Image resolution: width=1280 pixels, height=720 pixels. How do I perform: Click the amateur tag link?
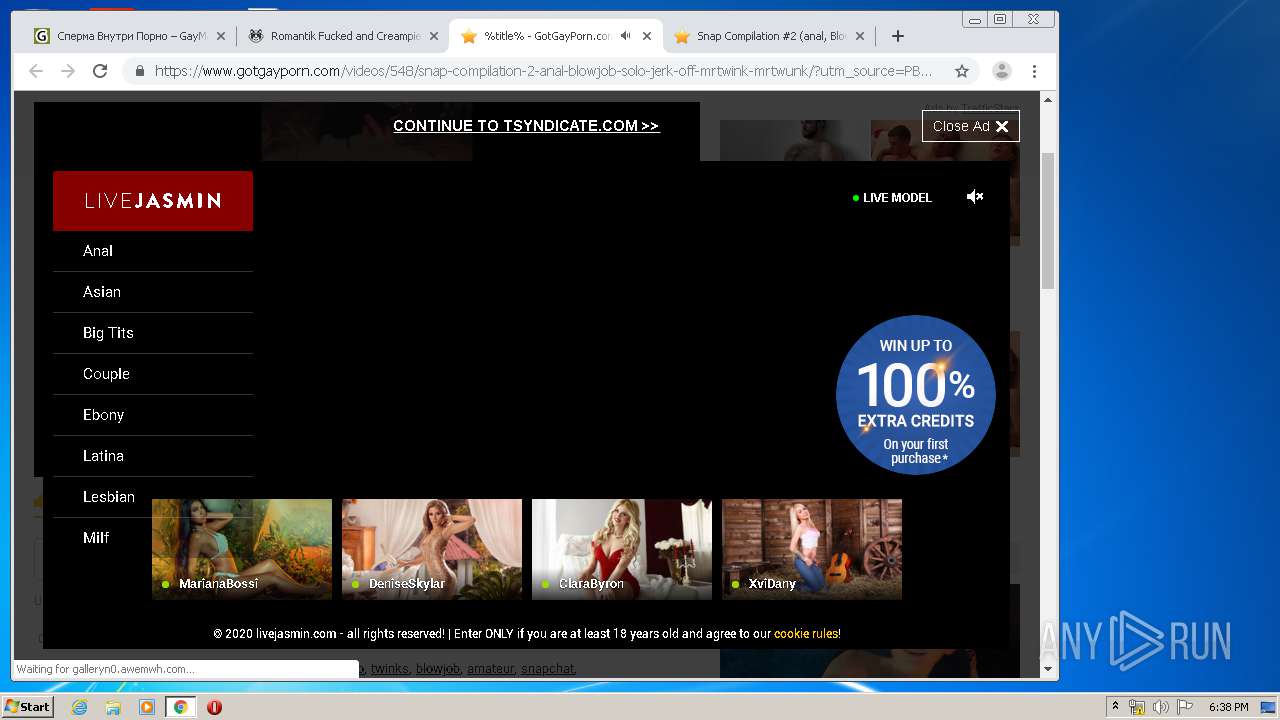(x=490, y=669)
